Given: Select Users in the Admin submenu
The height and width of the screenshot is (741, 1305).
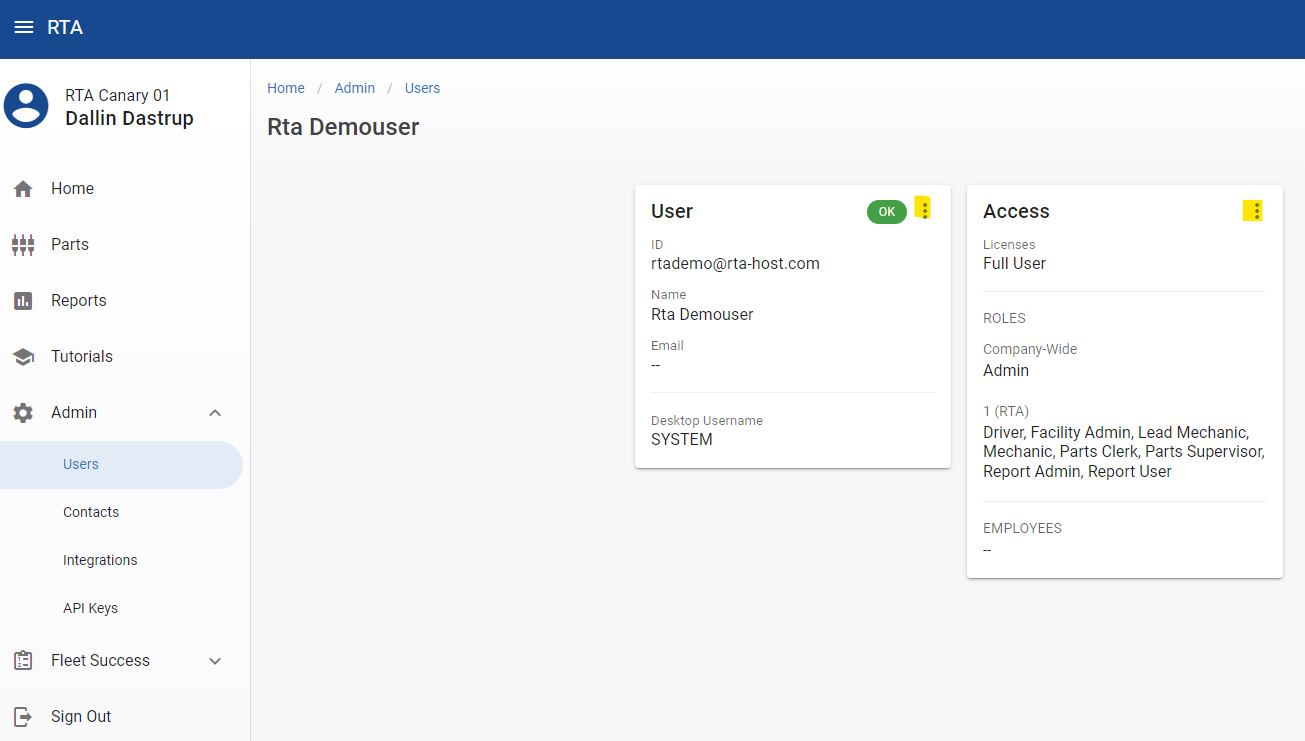Looking at the screenshot, I should 81,465.
